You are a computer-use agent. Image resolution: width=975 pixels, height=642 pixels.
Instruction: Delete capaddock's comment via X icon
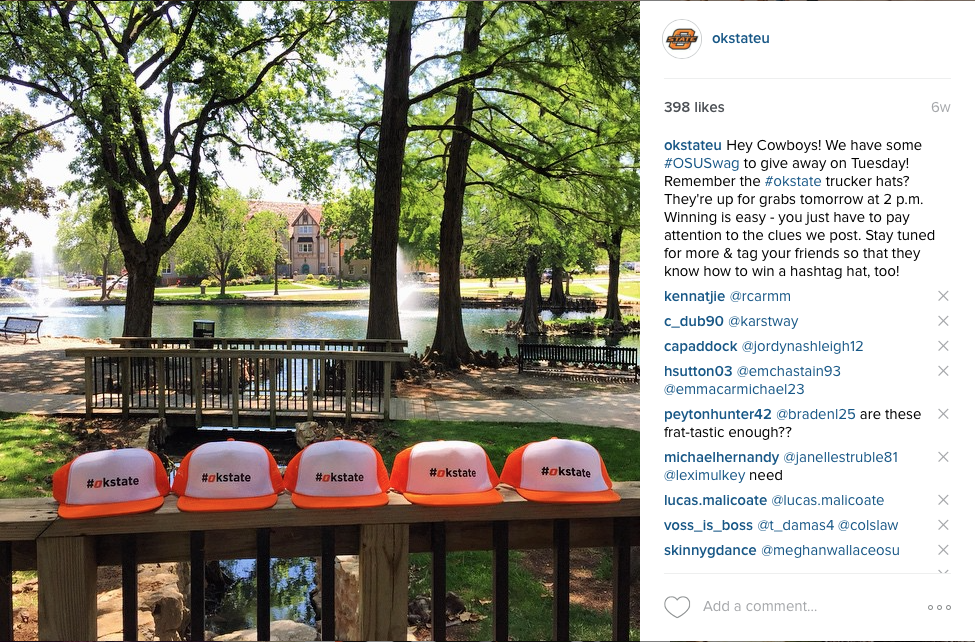click(943, 346)
